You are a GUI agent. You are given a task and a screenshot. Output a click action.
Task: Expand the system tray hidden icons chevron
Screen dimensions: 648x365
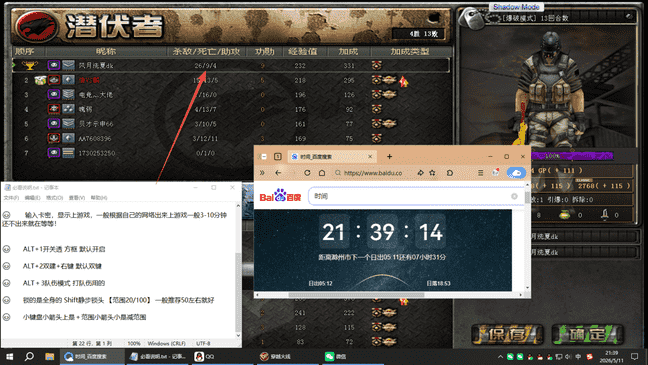[x=500, y=356]
